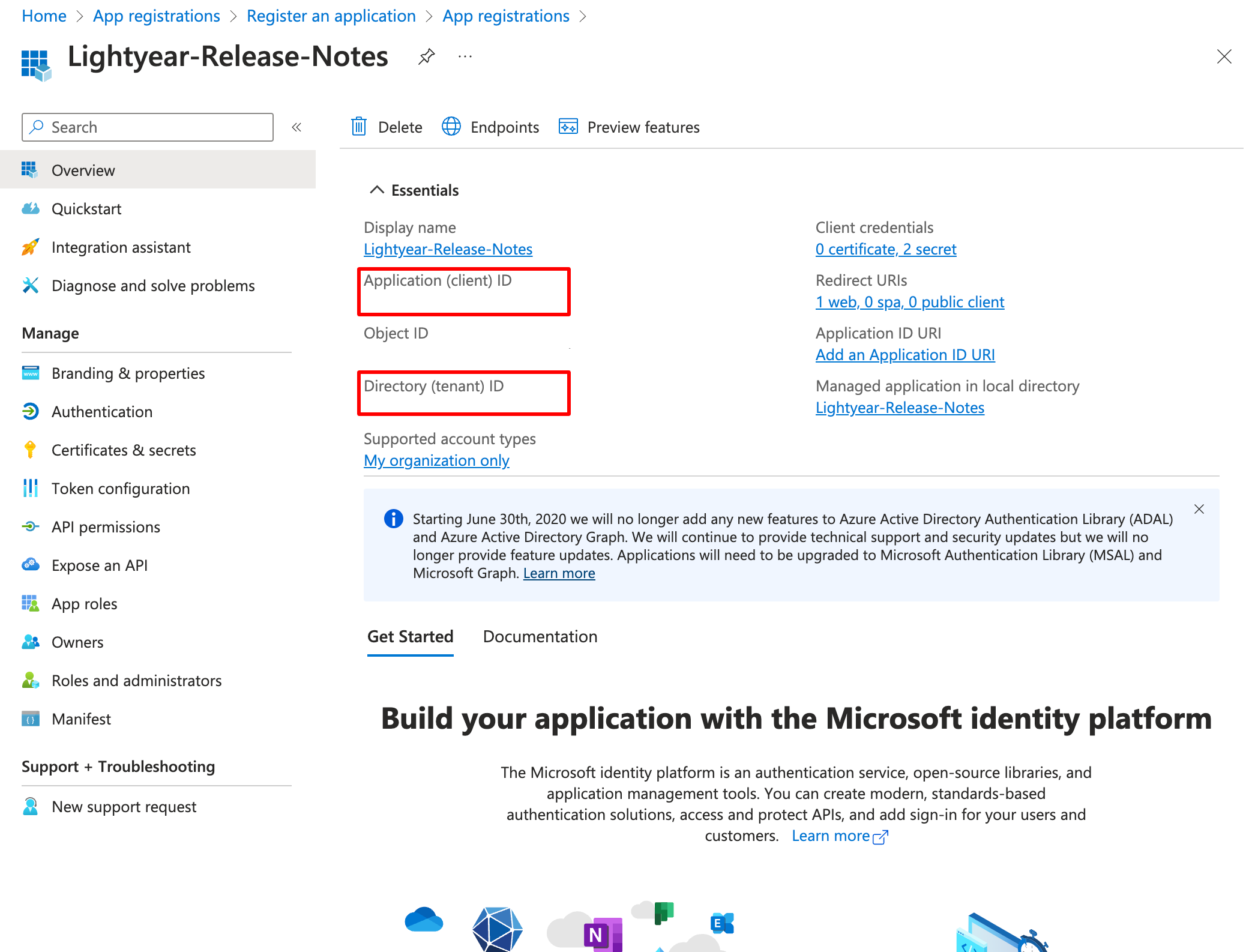1258x952 pixels.
Task: Click the Endpoints toolbar button
Action: click(490, 127)
